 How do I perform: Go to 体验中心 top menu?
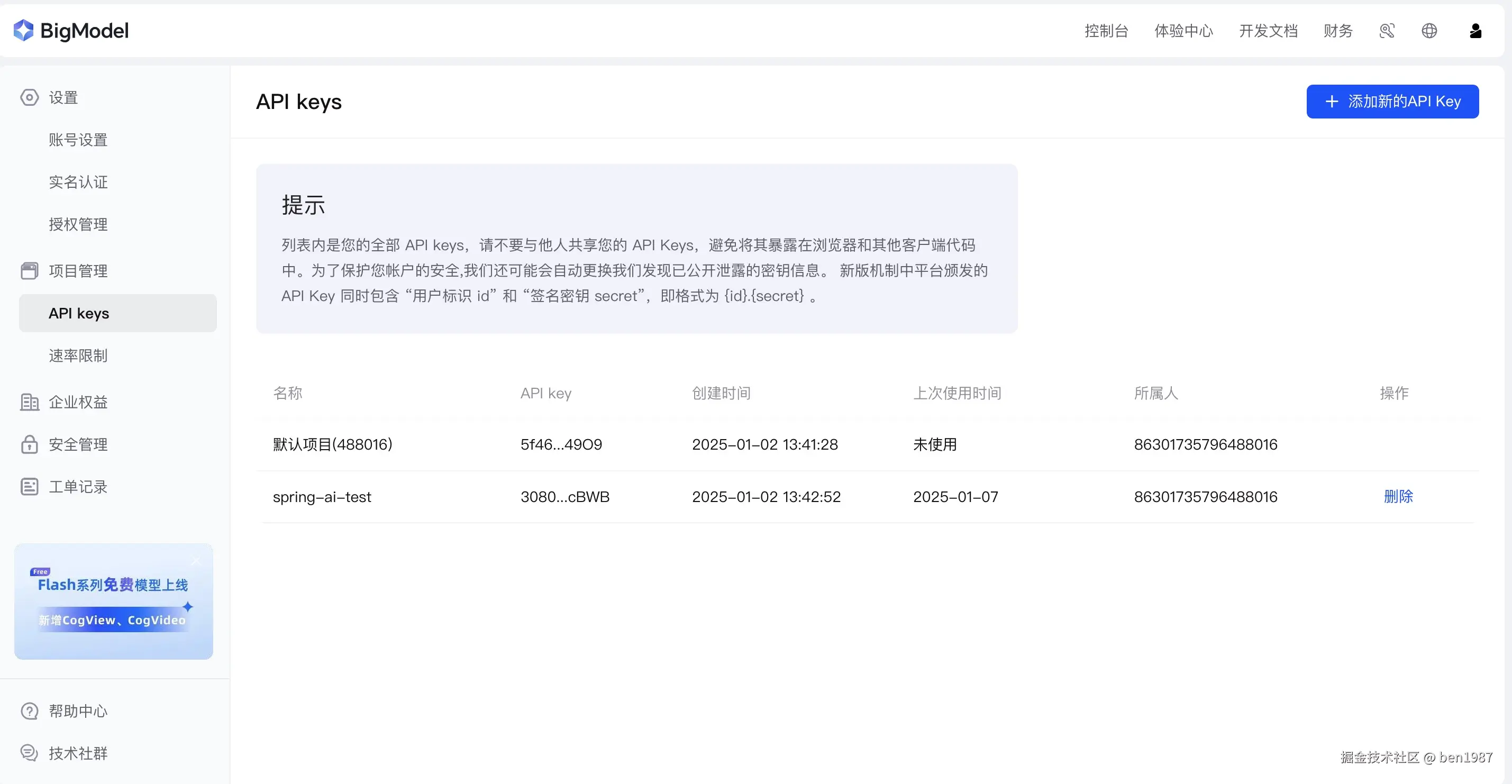point(1183,31)
